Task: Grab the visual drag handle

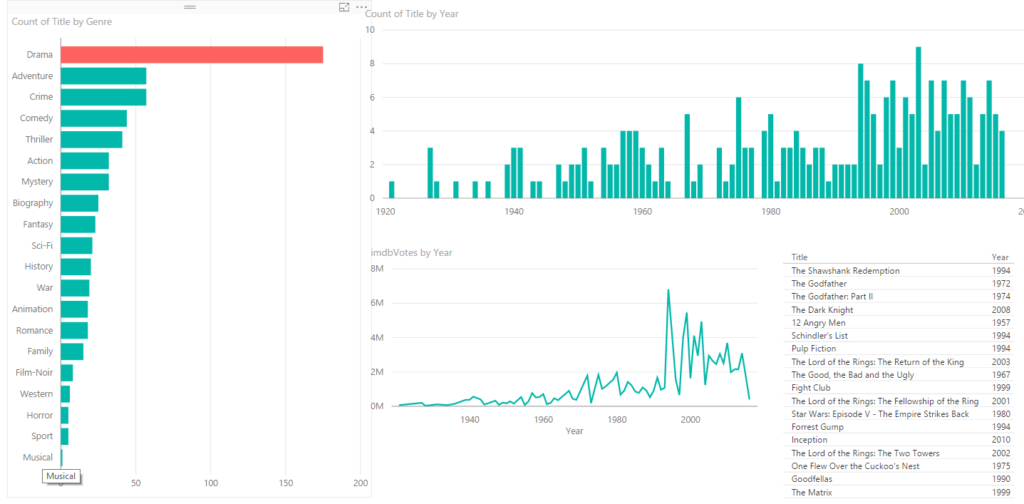Action: pyautogui.click(x=190, y=7)
